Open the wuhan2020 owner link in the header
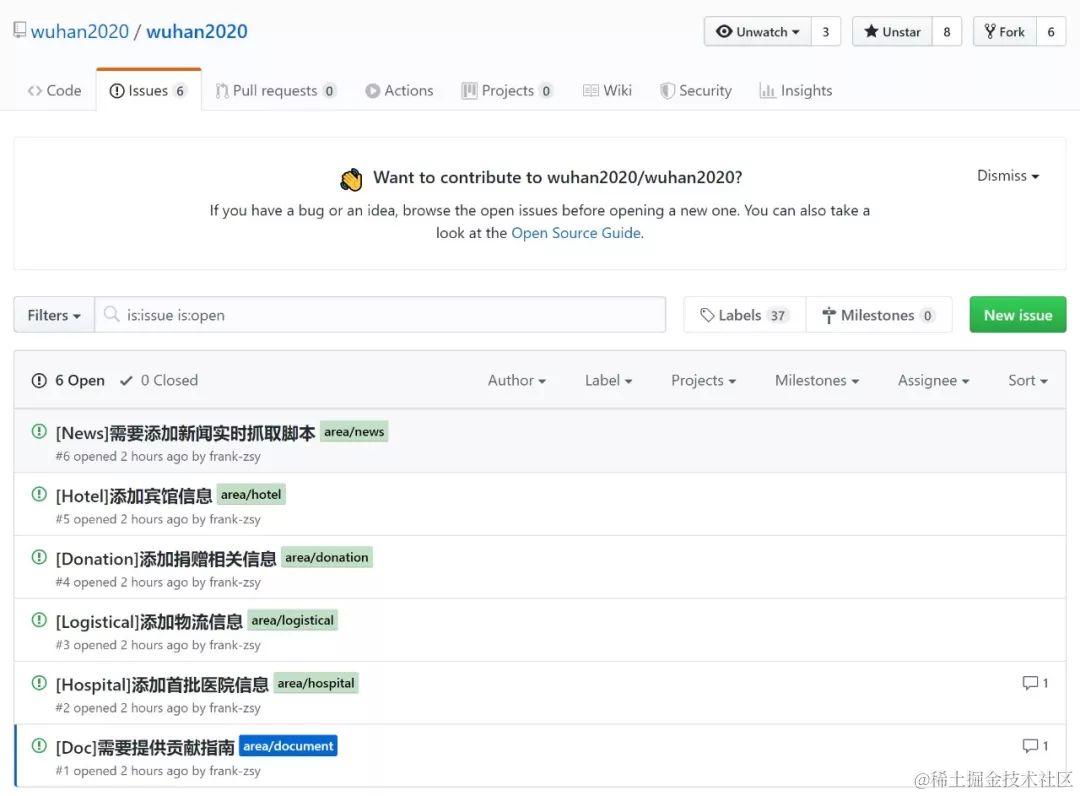Image resolution: width=1080 pixels, height=796 pixels. [80, 31]
